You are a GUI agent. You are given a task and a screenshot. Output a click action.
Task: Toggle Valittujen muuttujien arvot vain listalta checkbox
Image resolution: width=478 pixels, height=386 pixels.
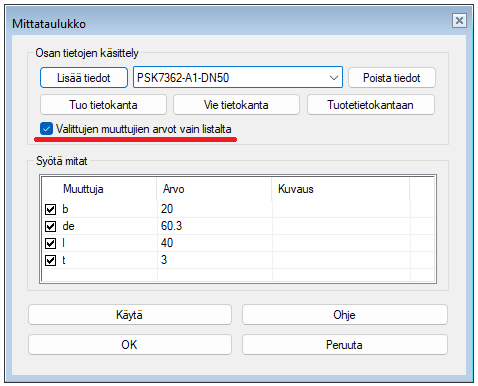pyautogui.click(x=46, y=129)
